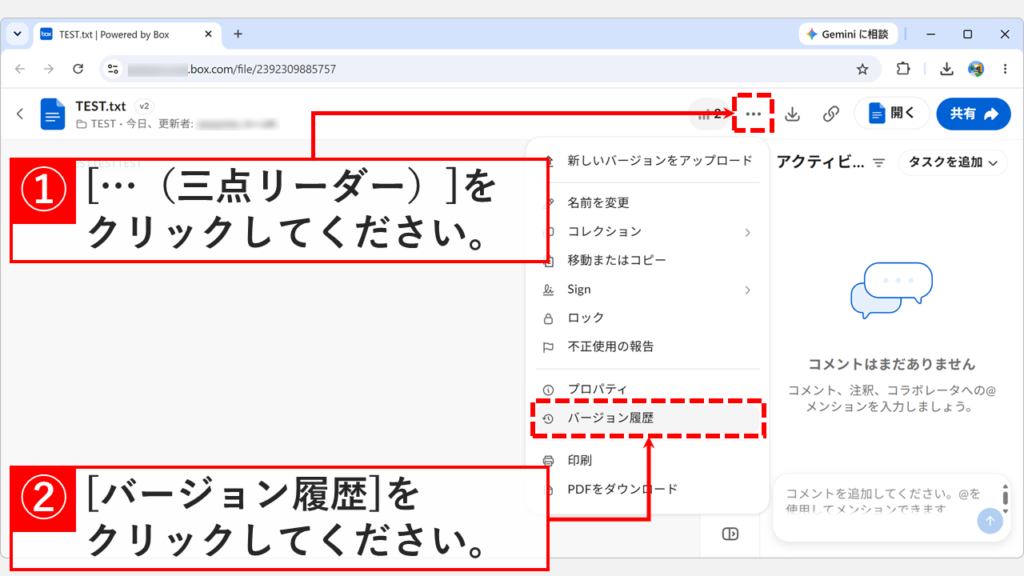Select 不正使用の報告 menu item
Viewport: 1024px width, 576px height.
tap(648, 346)
